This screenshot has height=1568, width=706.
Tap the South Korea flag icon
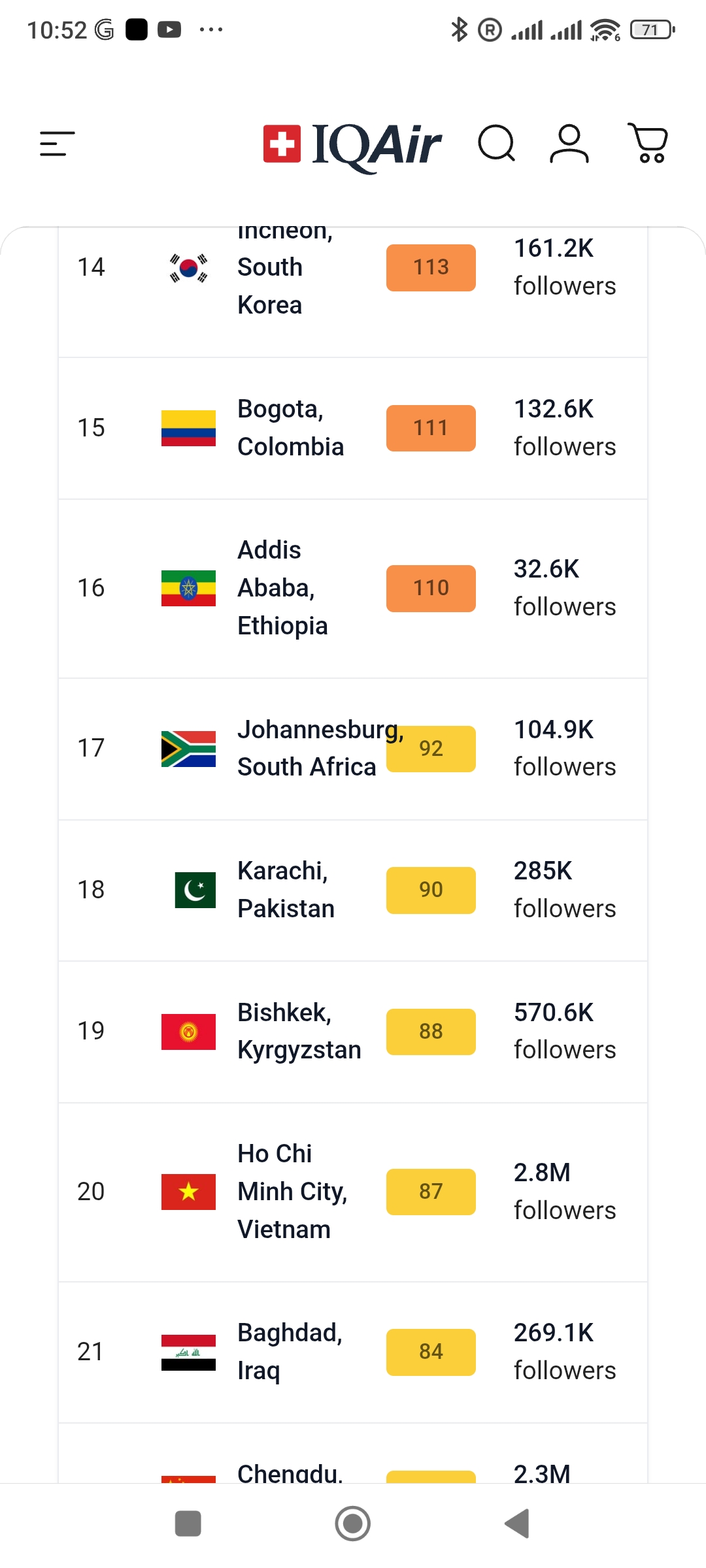click(x=188, y=268)
